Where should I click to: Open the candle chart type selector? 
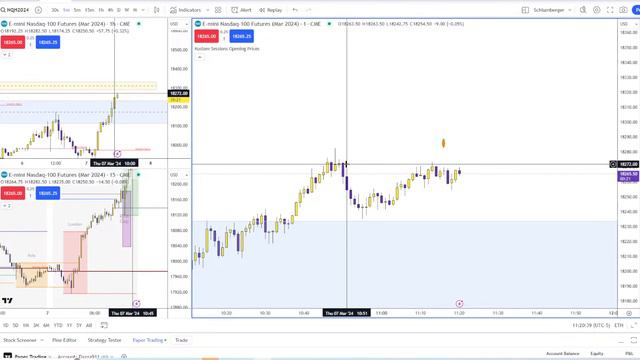(x=157, y=10)
